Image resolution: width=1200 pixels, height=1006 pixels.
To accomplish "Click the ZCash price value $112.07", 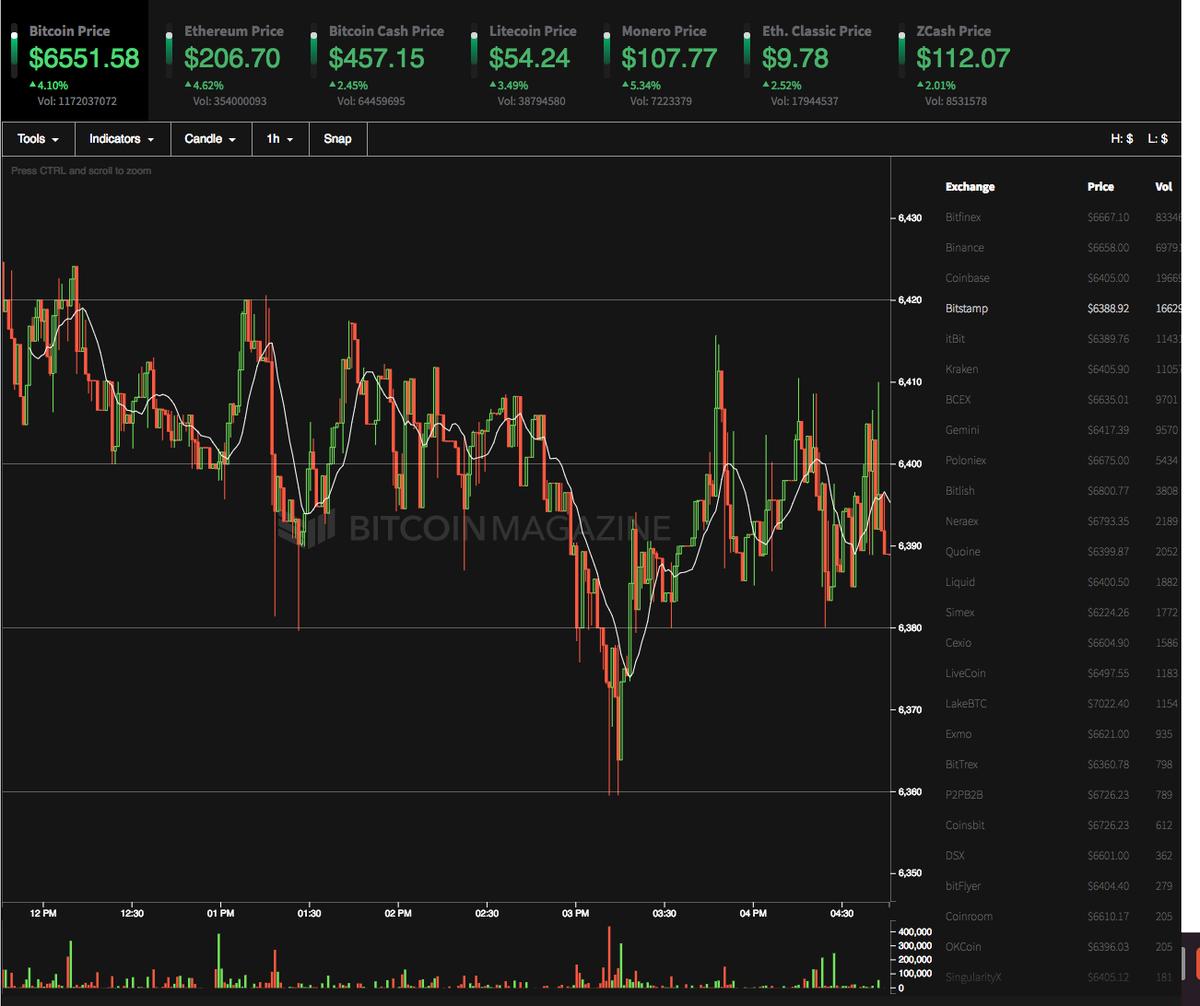I will tap(963, 59).
